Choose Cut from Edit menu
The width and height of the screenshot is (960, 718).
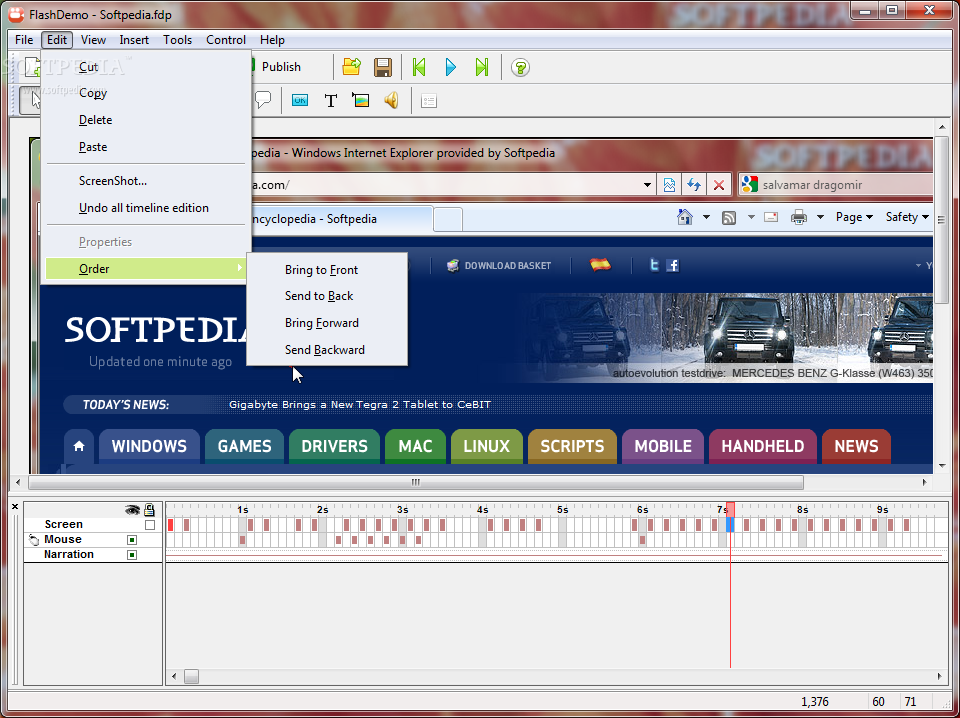(146, 67)
